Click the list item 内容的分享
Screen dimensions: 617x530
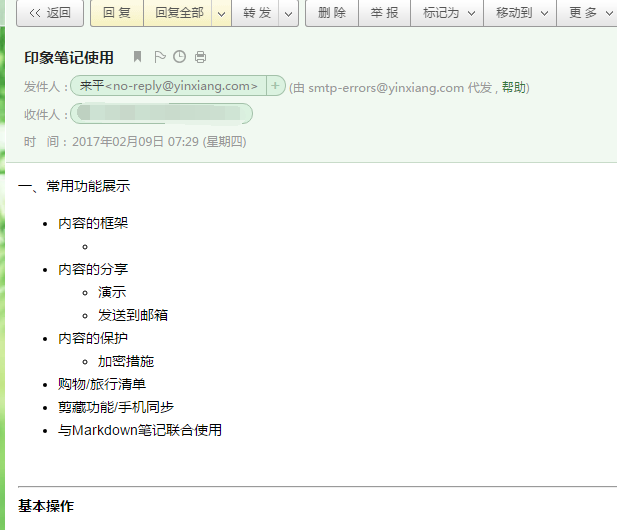93,270
